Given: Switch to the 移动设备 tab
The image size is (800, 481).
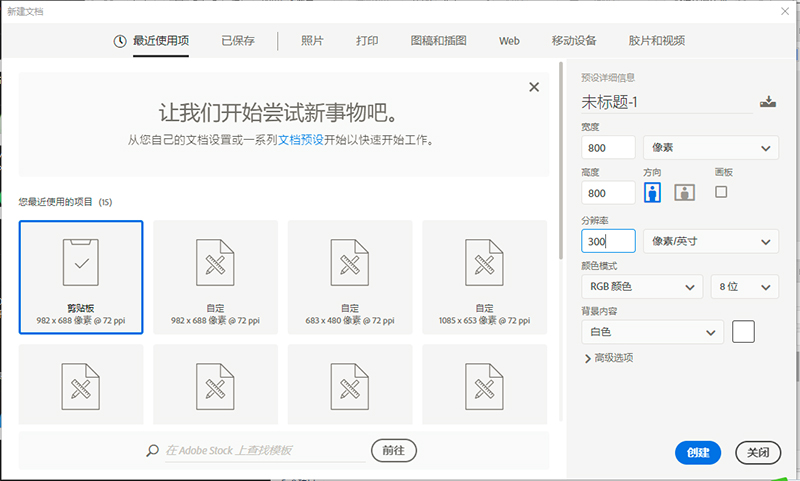Looking at the screenshot, I should (574, 41).
